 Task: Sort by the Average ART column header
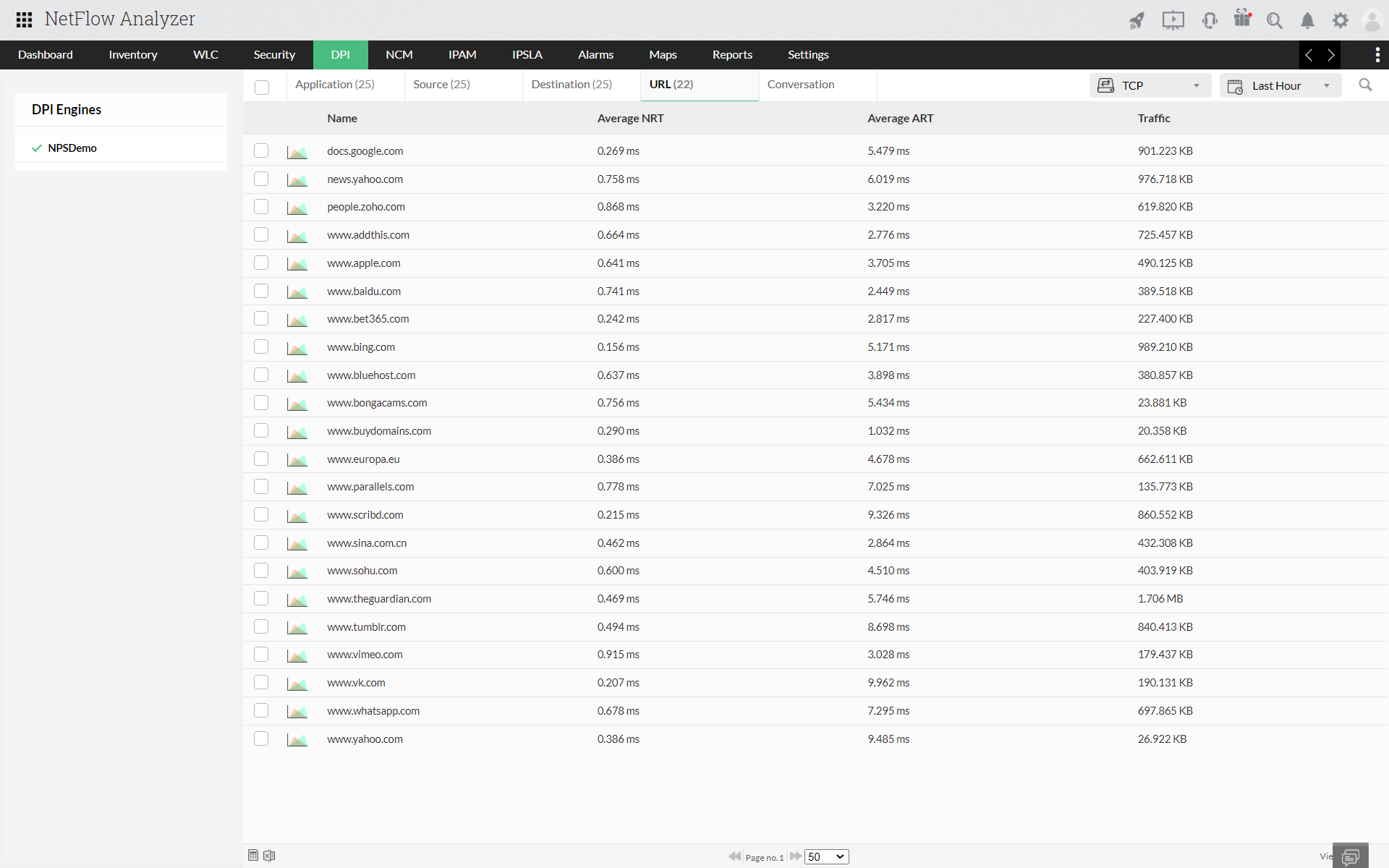(x=900, y=119)
